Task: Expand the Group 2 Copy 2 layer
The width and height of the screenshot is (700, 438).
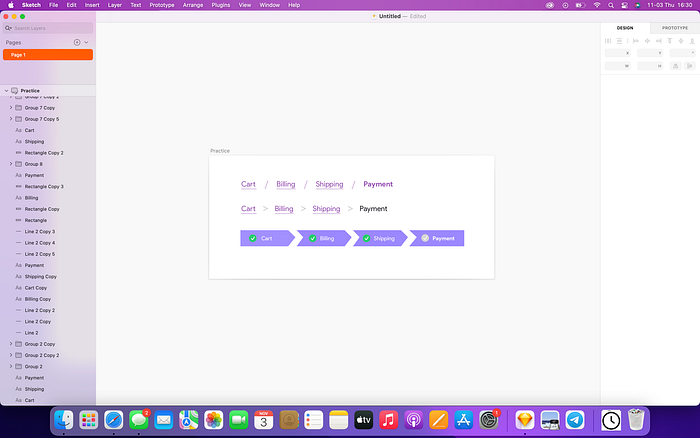Action: click(11, 355)
